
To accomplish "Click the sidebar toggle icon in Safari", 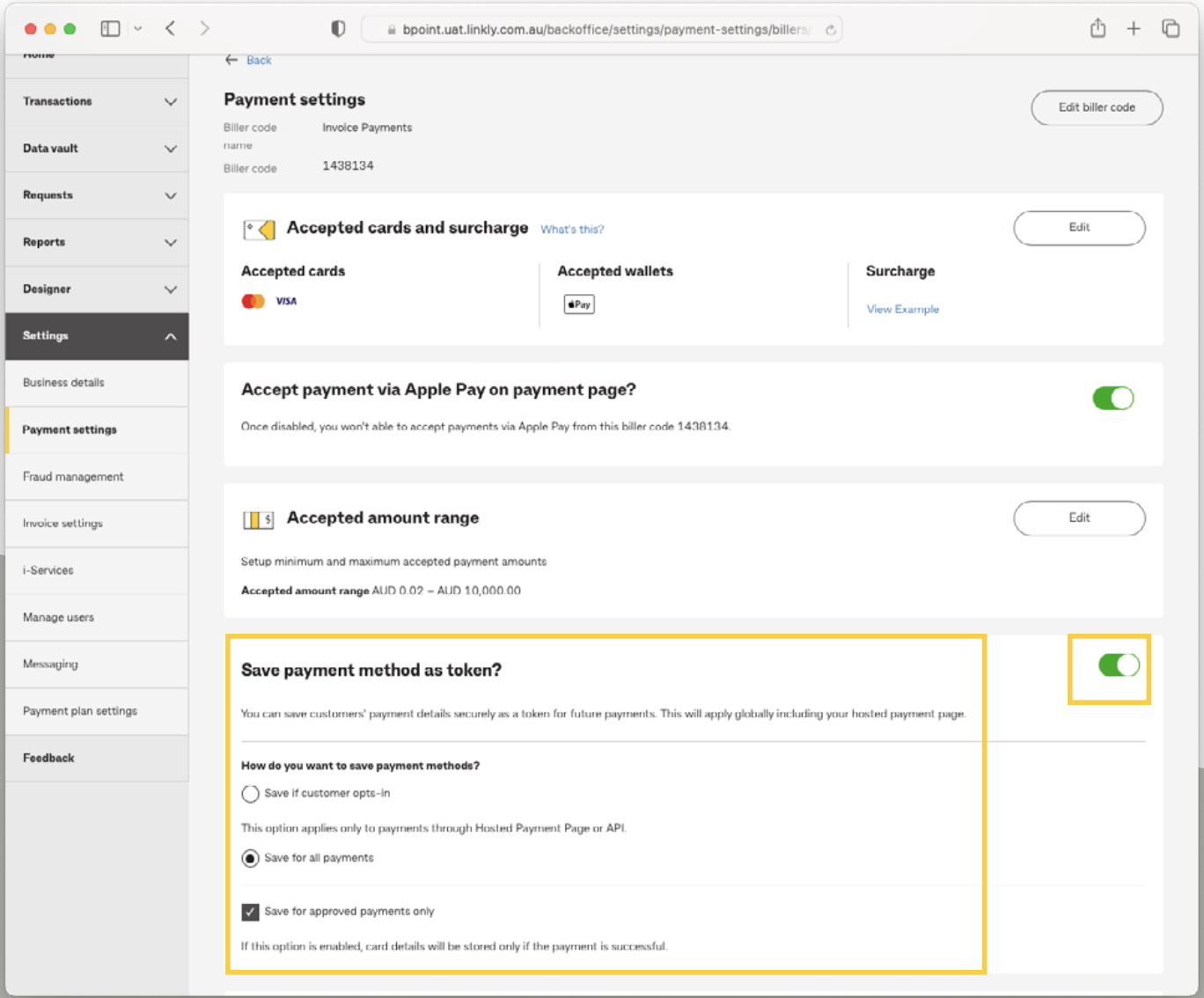I will 110,27.
